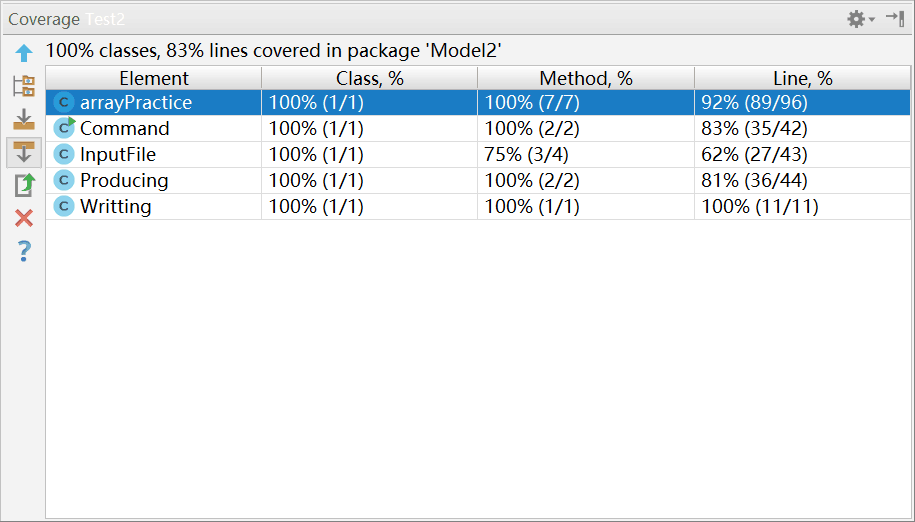Screen dimensions: 915x522
Task: Select the arrayPractice class row
Action: [478, 103]
